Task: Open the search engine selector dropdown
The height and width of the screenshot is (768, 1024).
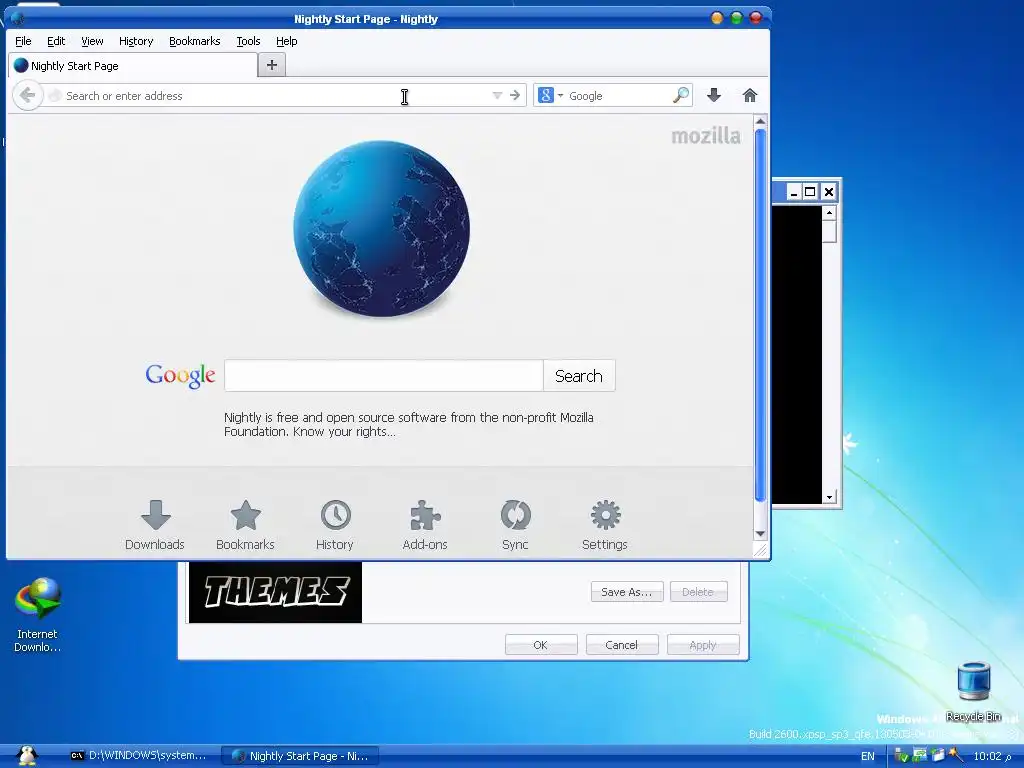Action: (549, 95)
